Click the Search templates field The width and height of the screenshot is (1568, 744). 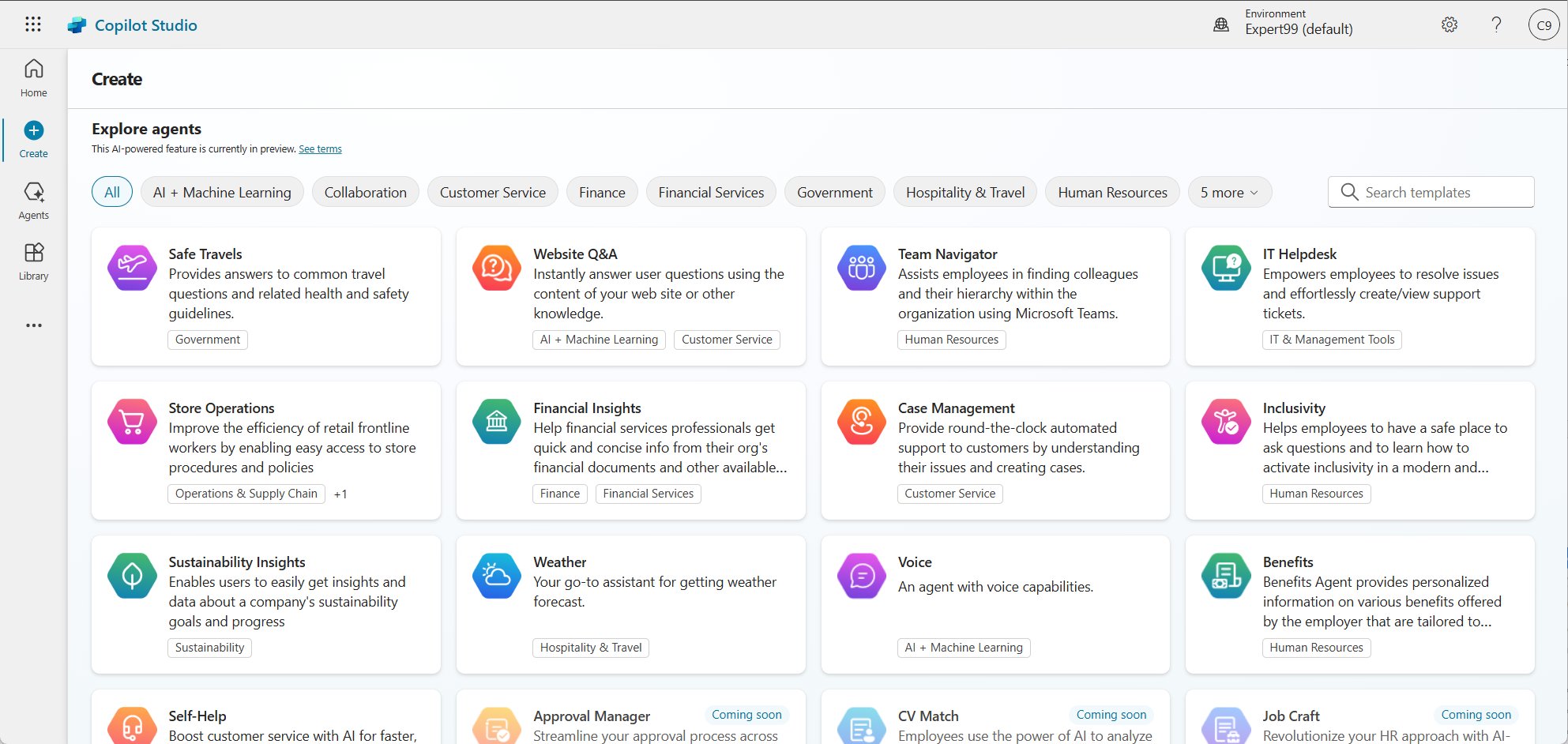click(1430, 192)
